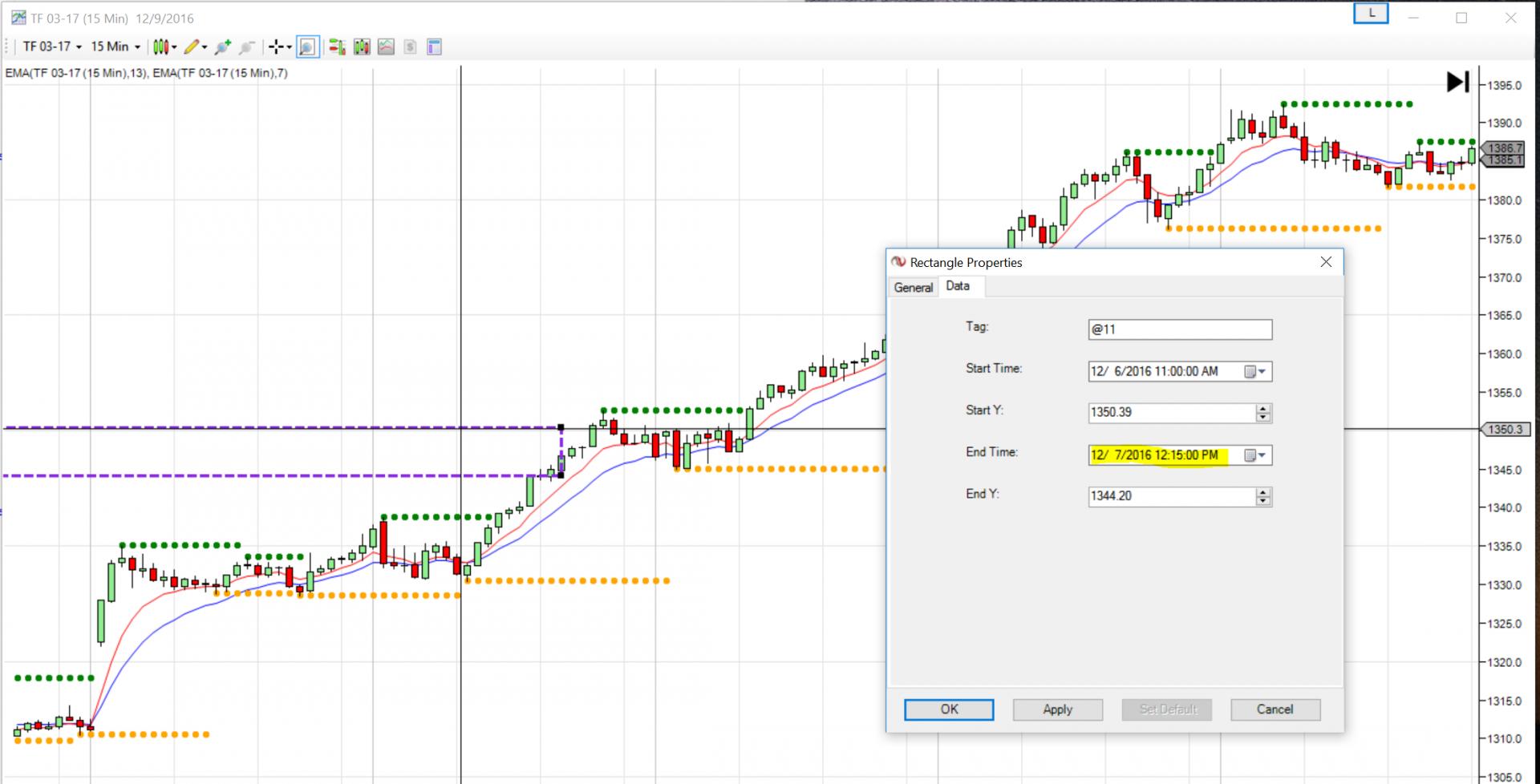Increase Start Y with the up arrow
This screenshot has height=784, width=1540.
[1263, 409]
